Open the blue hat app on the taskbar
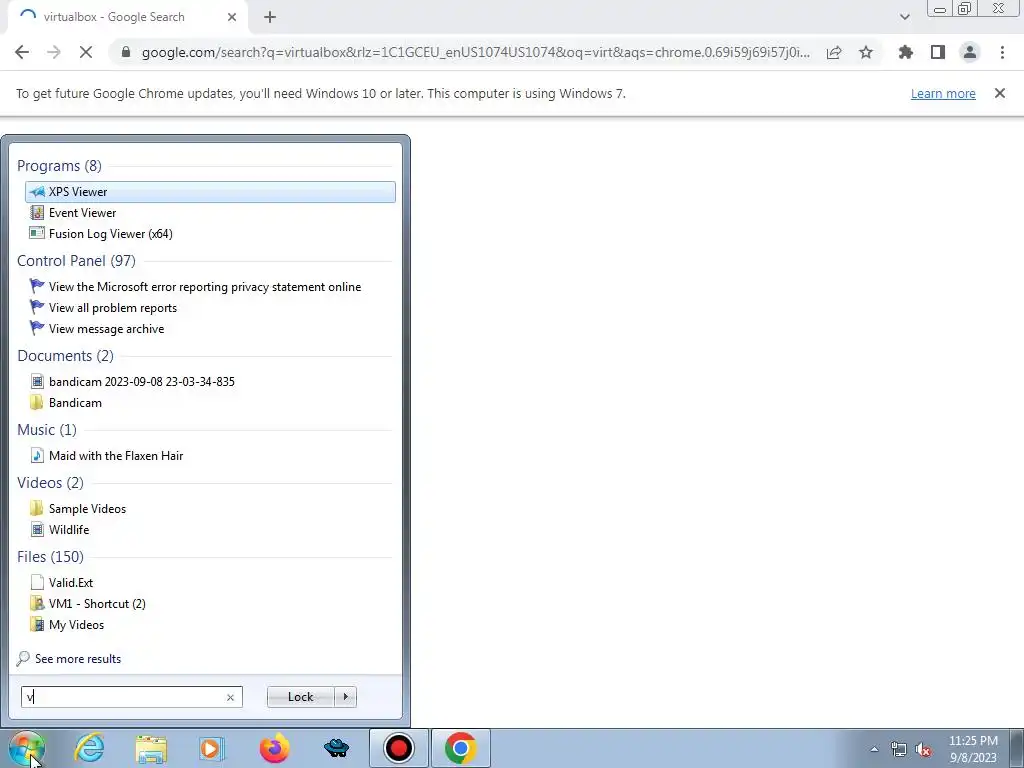1024x768 pixels. coord(336,748)
